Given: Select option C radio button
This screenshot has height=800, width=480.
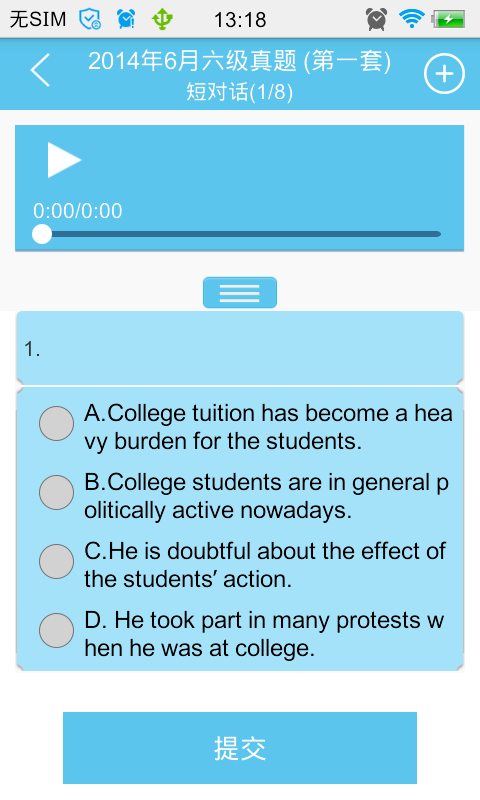Looking at the screenshot, I should pos(57,561).
